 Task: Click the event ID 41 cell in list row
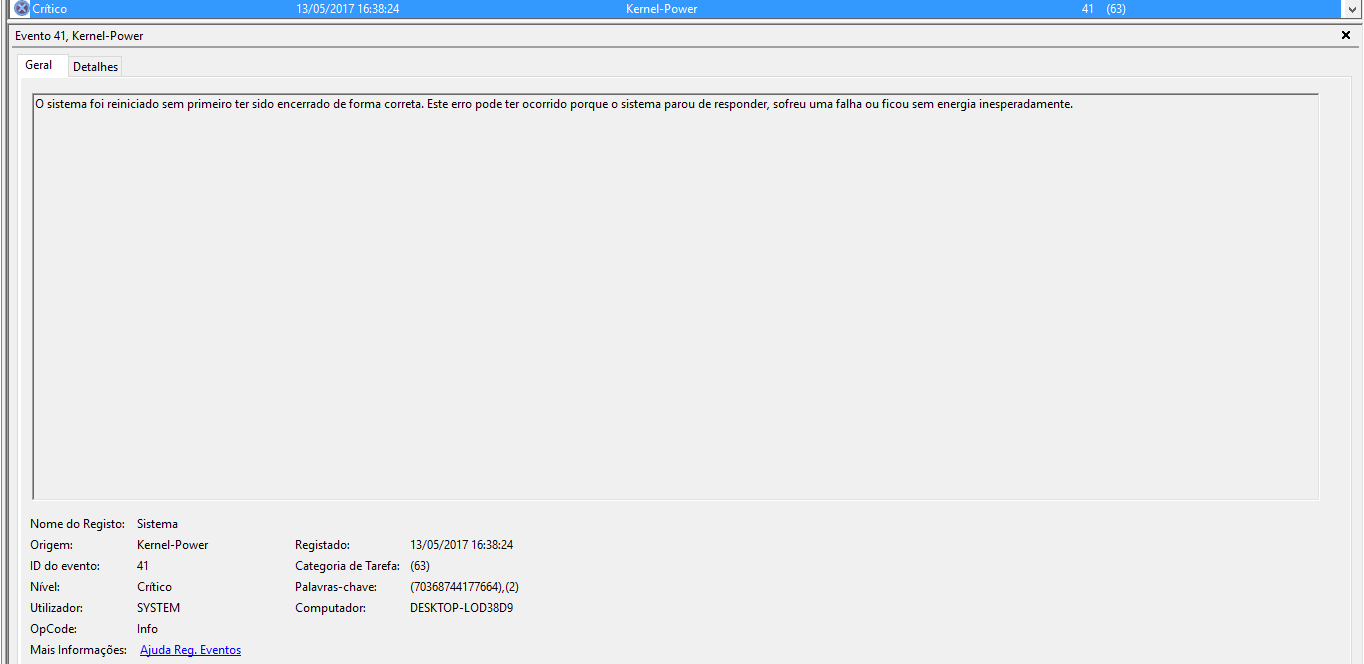1088,8
